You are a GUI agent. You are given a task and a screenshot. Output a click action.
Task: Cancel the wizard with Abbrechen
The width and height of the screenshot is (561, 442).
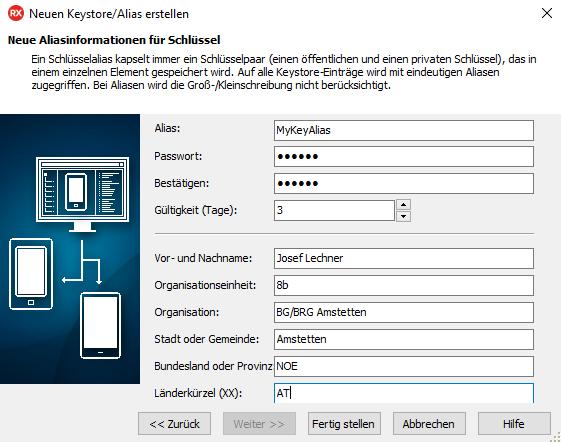tap(429, 424)
